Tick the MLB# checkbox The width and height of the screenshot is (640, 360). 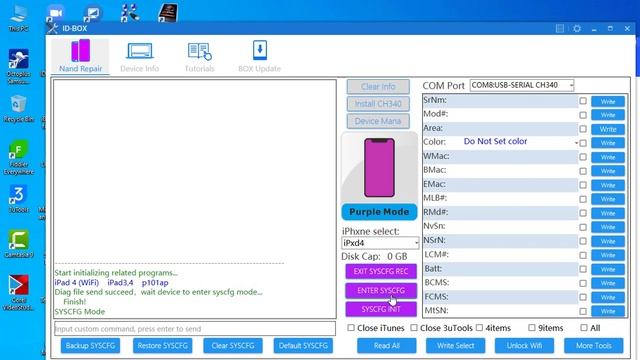click(x=583, y=199)
